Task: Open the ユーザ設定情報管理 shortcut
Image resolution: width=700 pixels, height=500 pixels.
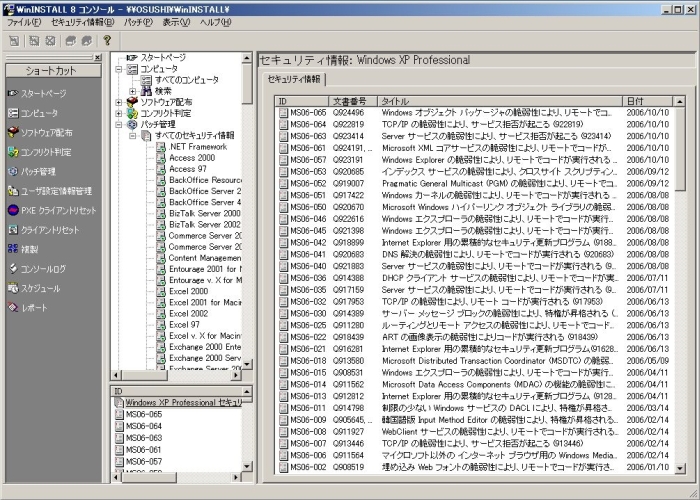Action: point(50,191)
